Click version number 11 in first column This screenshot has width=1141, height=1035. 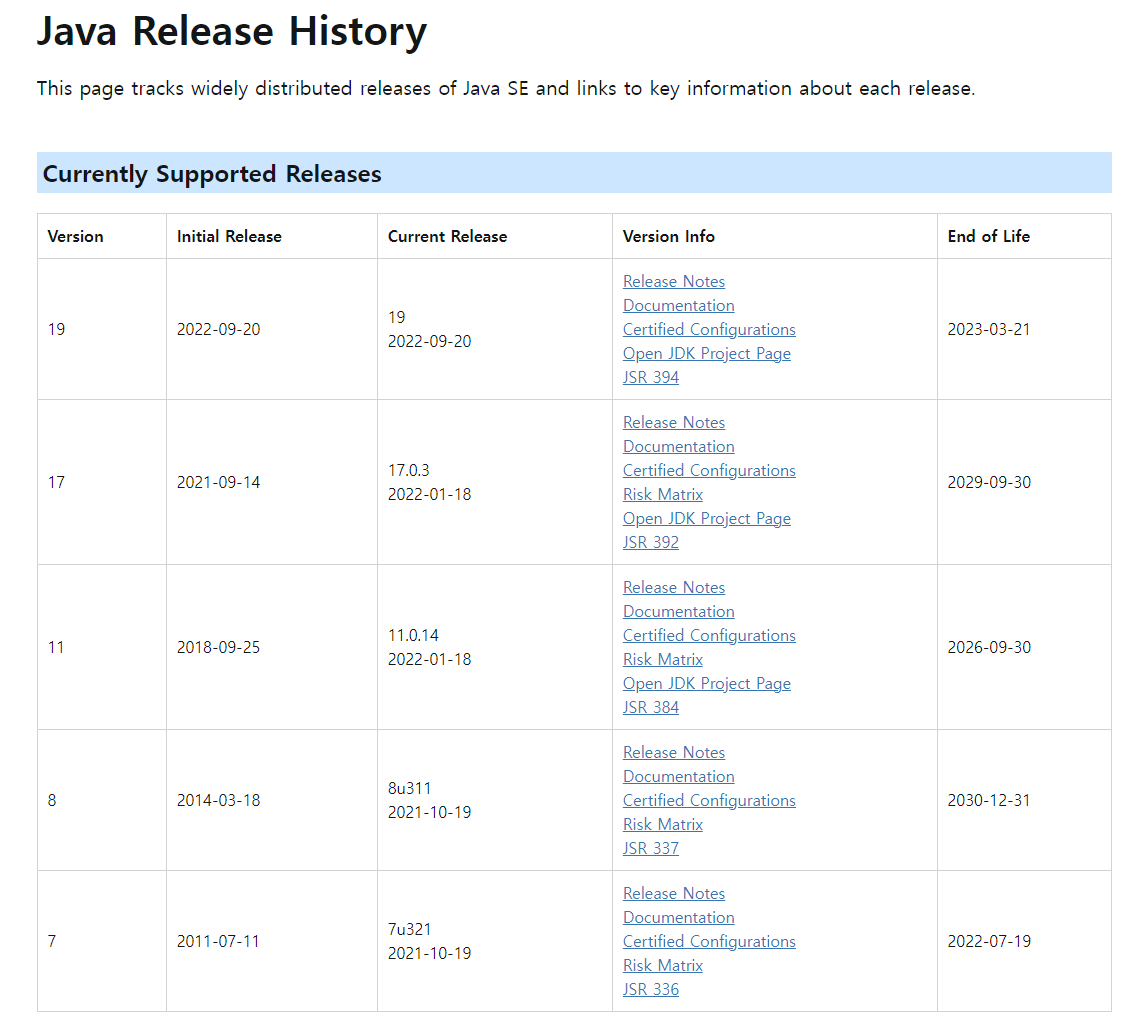click(57, 648)
